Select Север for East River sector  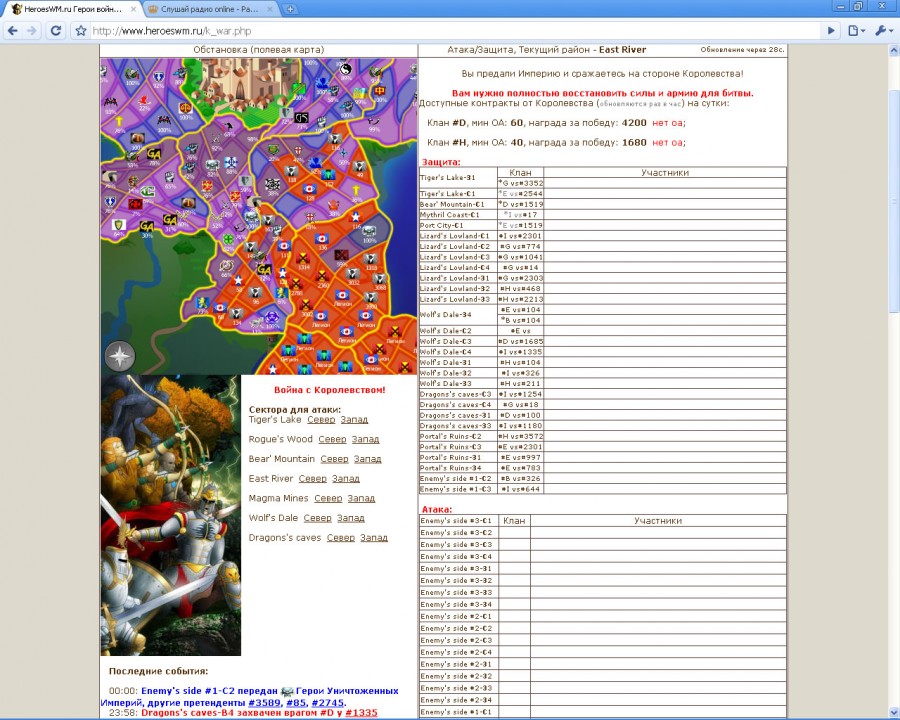tap(313, 478)
